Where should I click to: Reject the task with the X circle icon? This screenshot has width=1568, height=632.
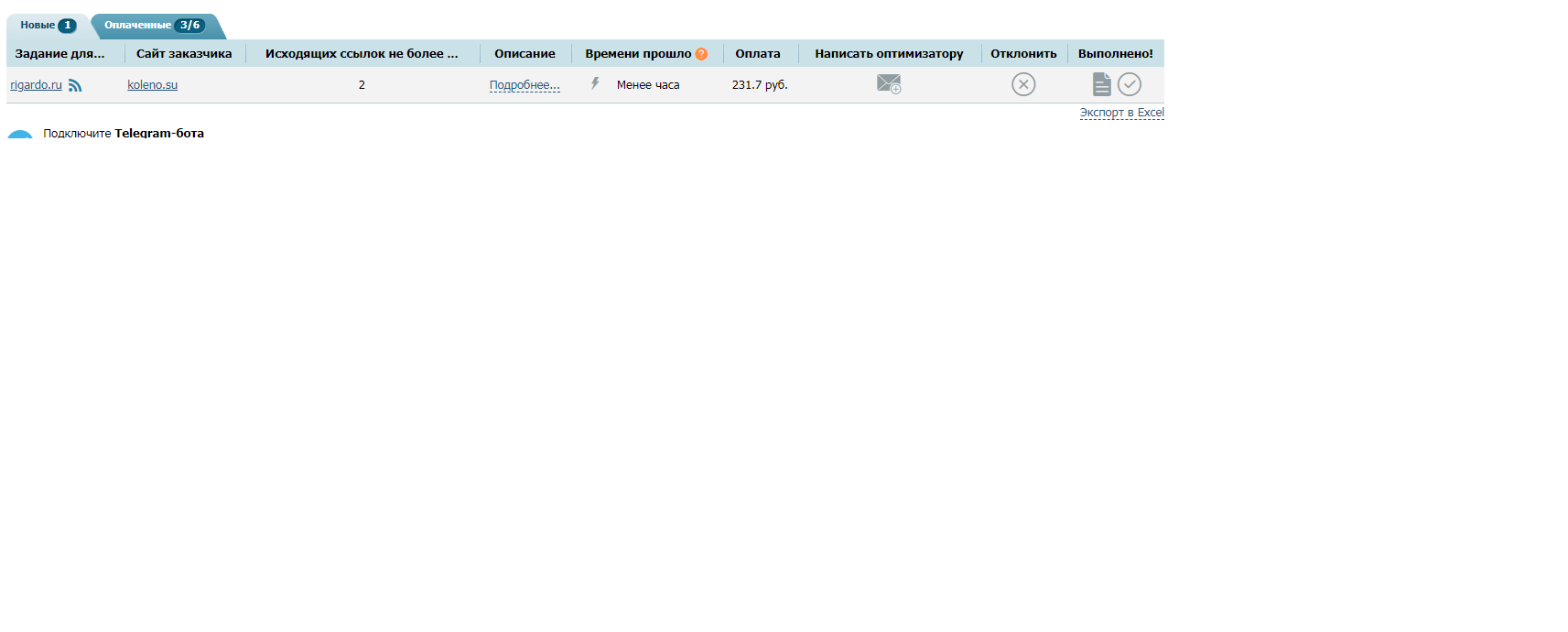(1023, 84)
